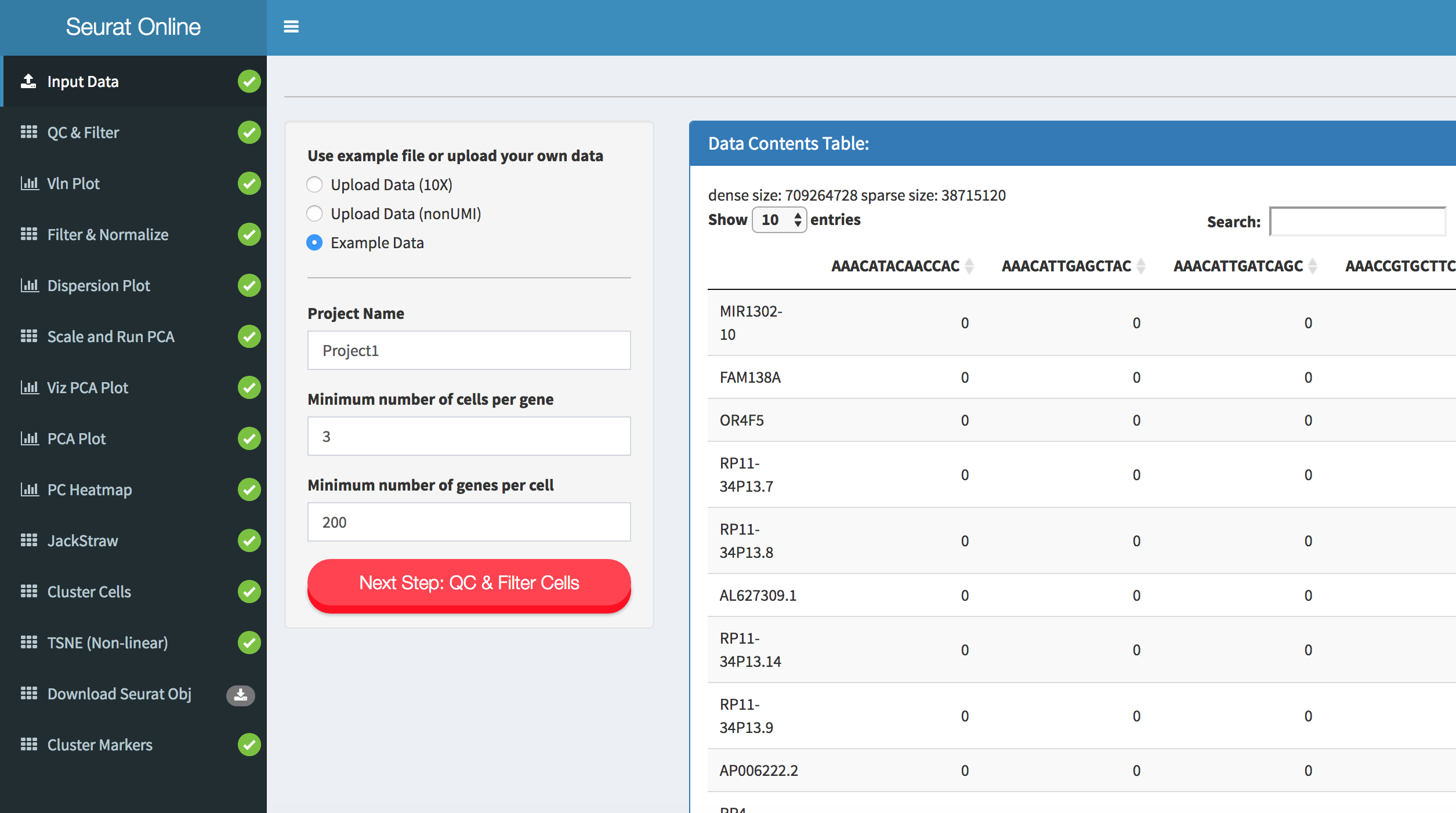1456x813 pixels.
Task: Click green checkmark next to Cluster Markers
Action: 249,745
